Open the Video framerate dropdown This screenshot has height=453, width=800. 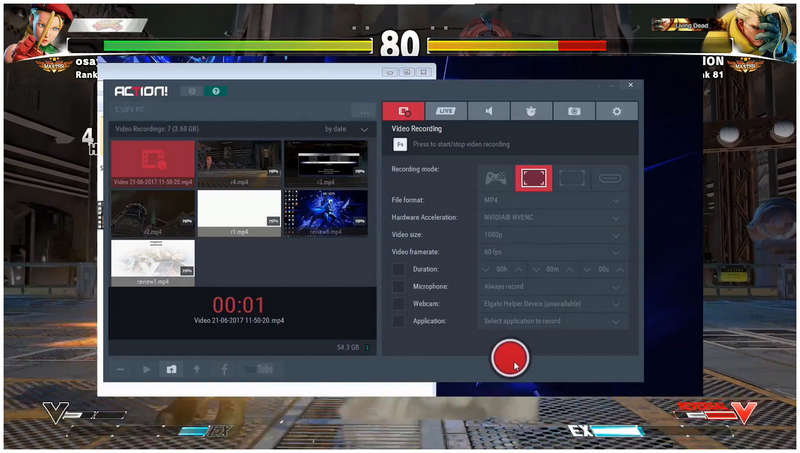coord(553,252)
